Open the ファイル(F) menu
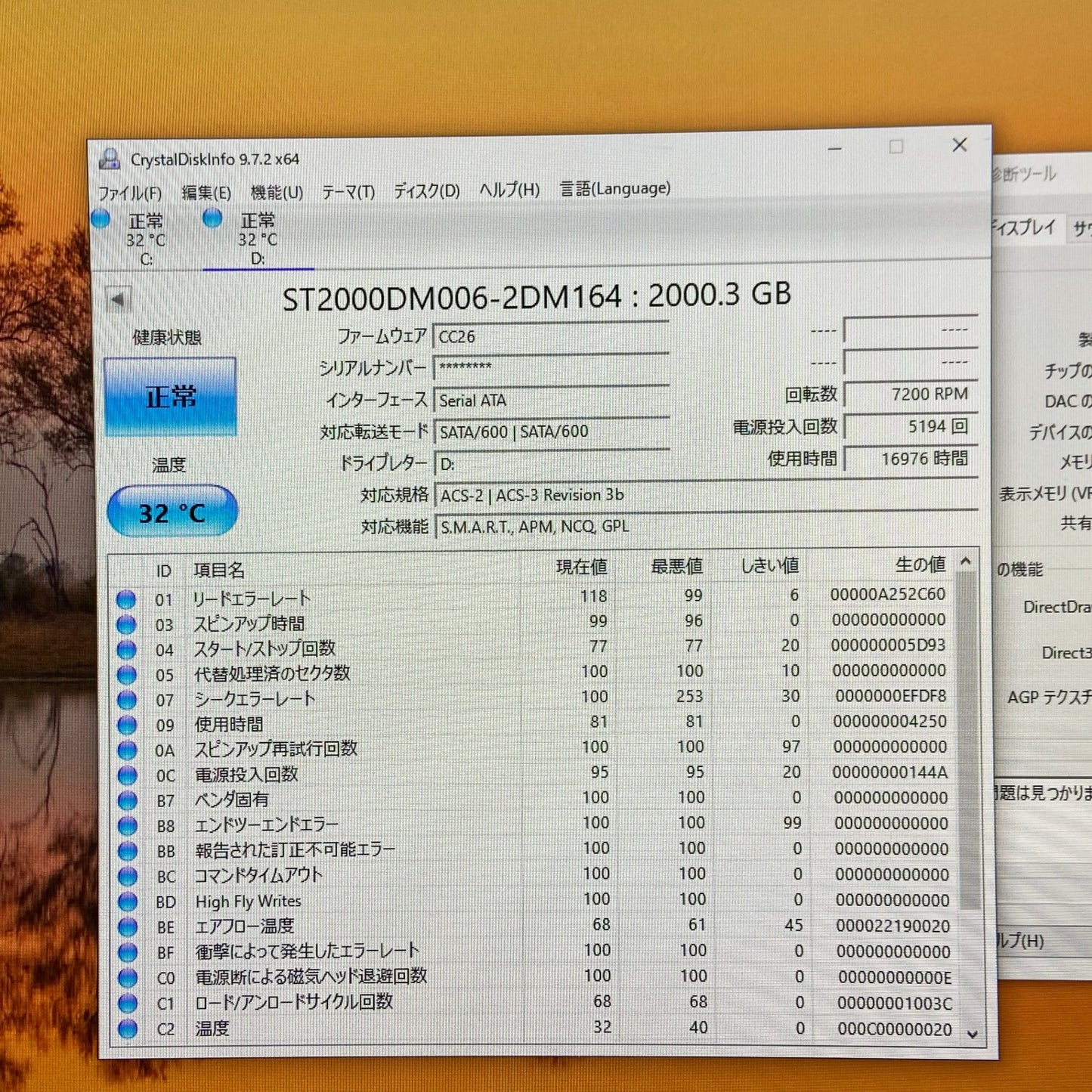Viewport: 1092px width, 1092px height. click(x=130, y=193)
